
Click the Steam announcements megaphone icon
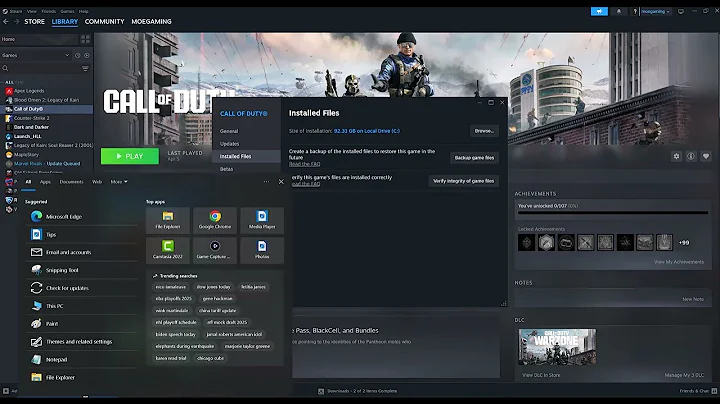tap(599, 11)
